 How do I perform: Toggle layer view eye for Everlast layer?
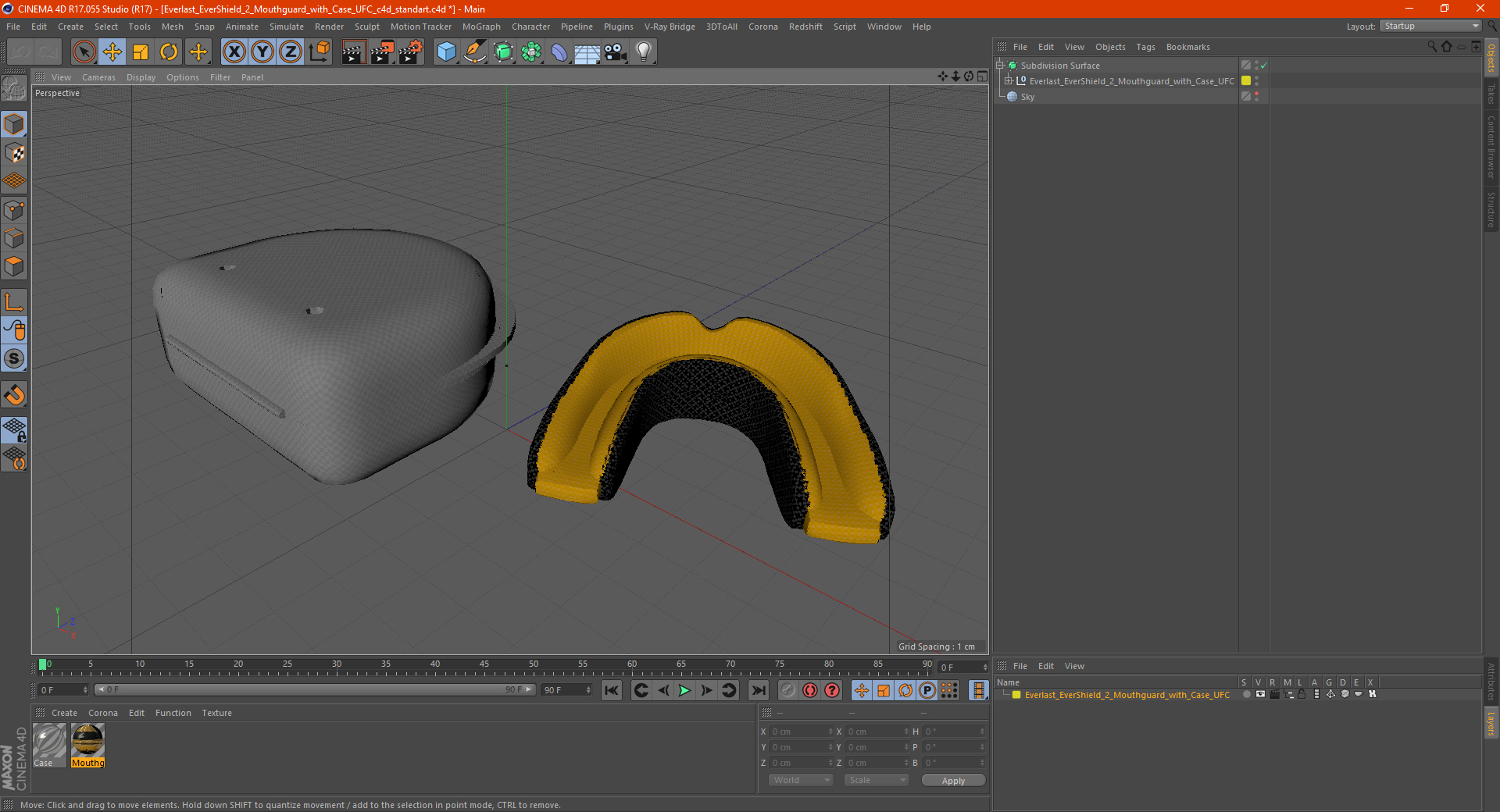tap(1260, 694)
